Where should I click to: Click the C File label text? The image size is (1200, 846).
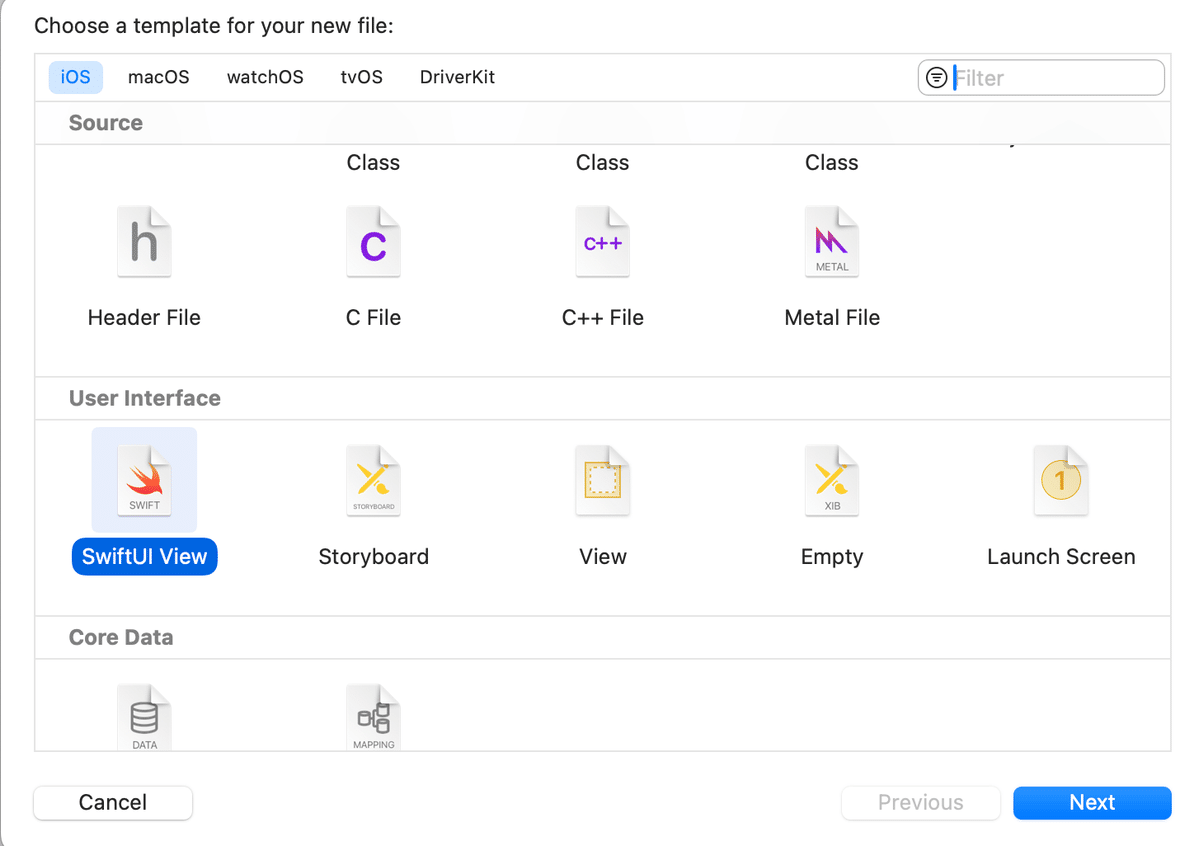click(x=373, y=318)
